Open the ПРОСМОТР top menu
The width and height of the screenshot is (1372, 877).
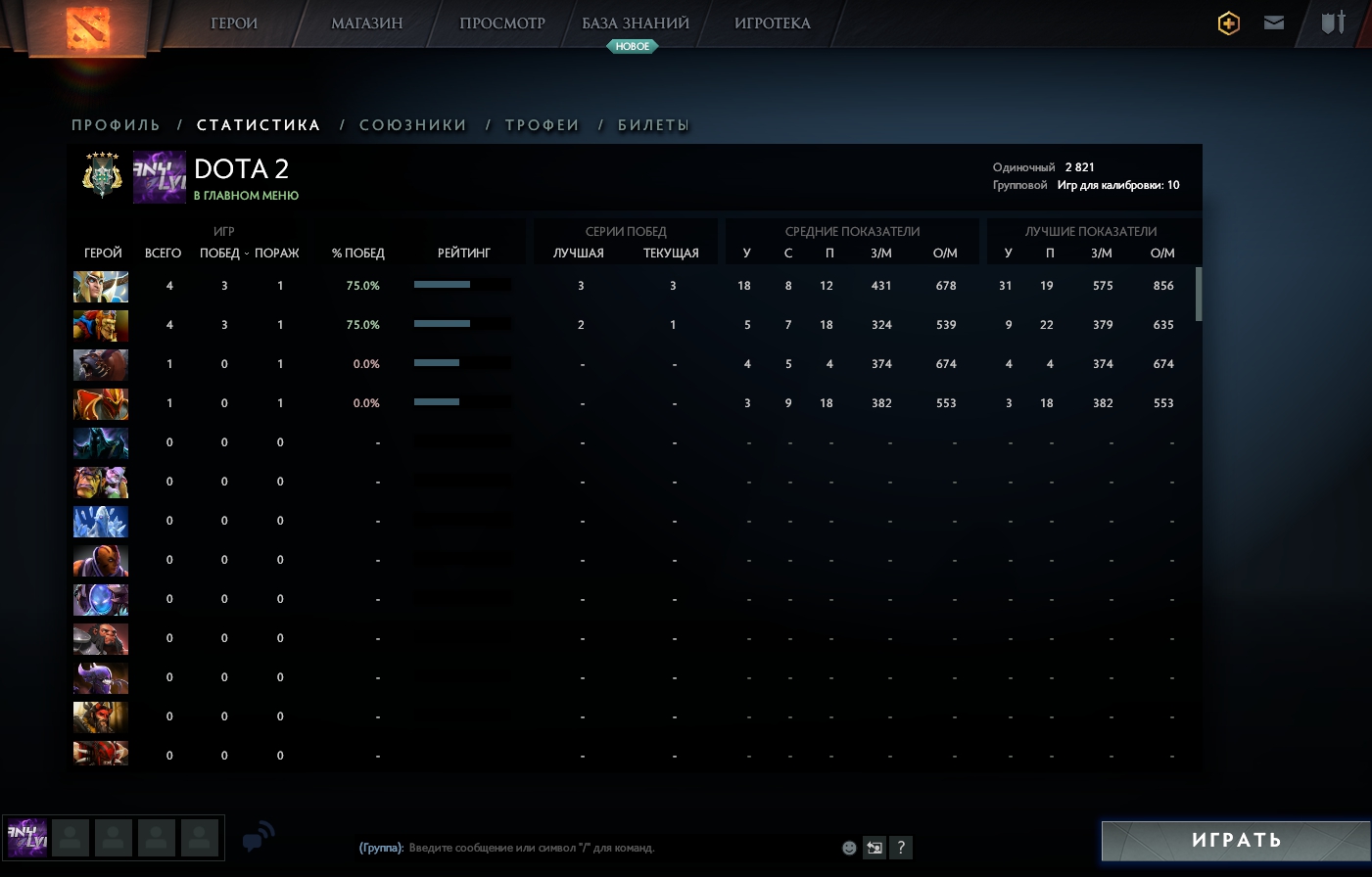pyautogui.click(x=502, y=23)
